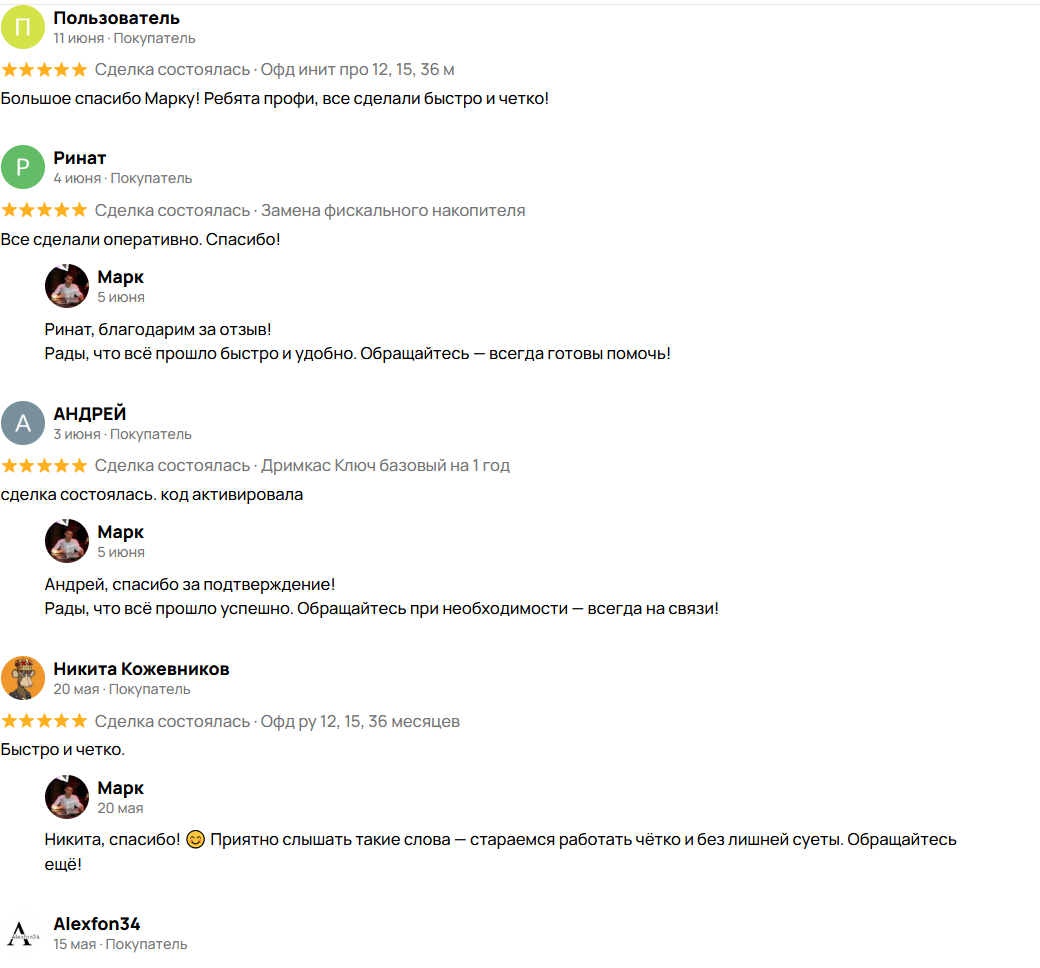Click 'Офд ру 12, 15, 36 месяцев' listing

click(360, 721)
